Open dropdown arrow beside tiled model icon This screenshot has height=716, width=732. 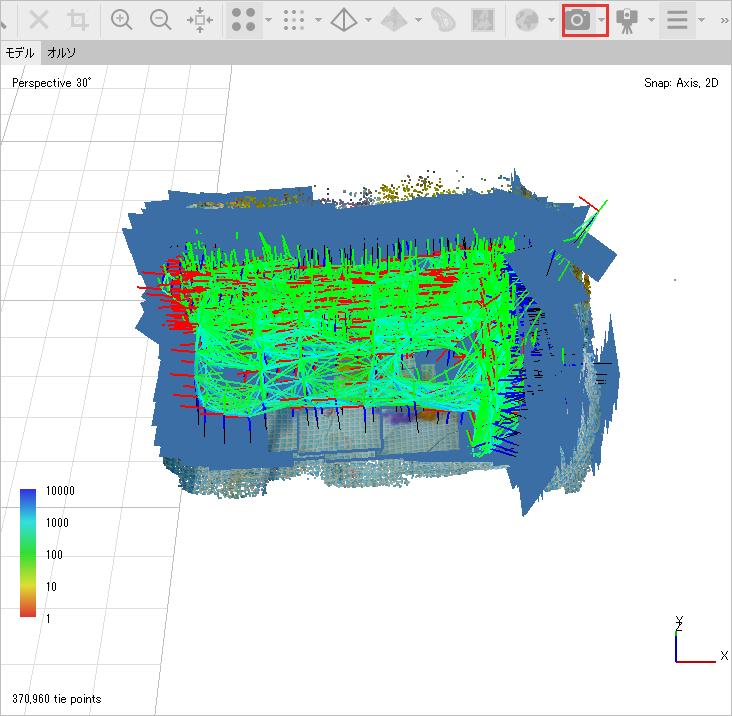click(x=418, y=20)
